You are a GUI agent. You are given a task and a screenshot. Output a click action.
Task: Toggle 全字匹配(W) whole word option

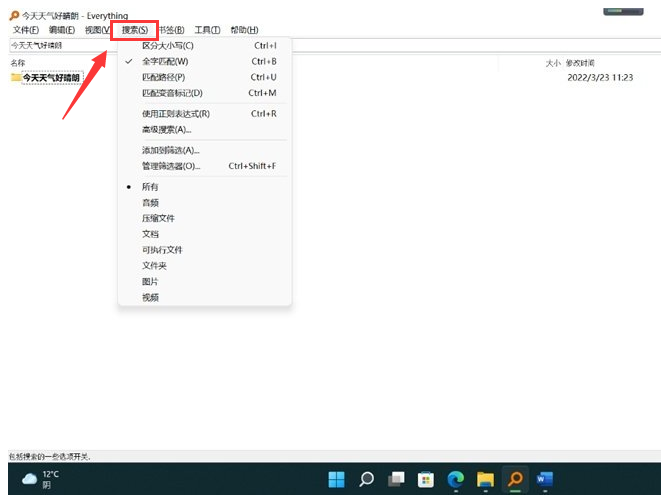165,62
